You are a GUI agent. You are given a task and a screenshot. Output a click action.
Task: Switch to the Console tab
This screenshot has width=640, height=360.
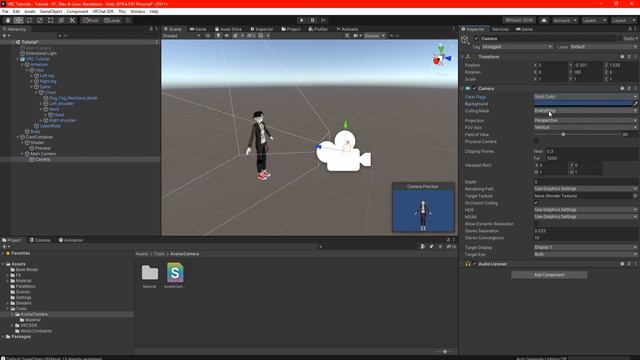[40, 240]
